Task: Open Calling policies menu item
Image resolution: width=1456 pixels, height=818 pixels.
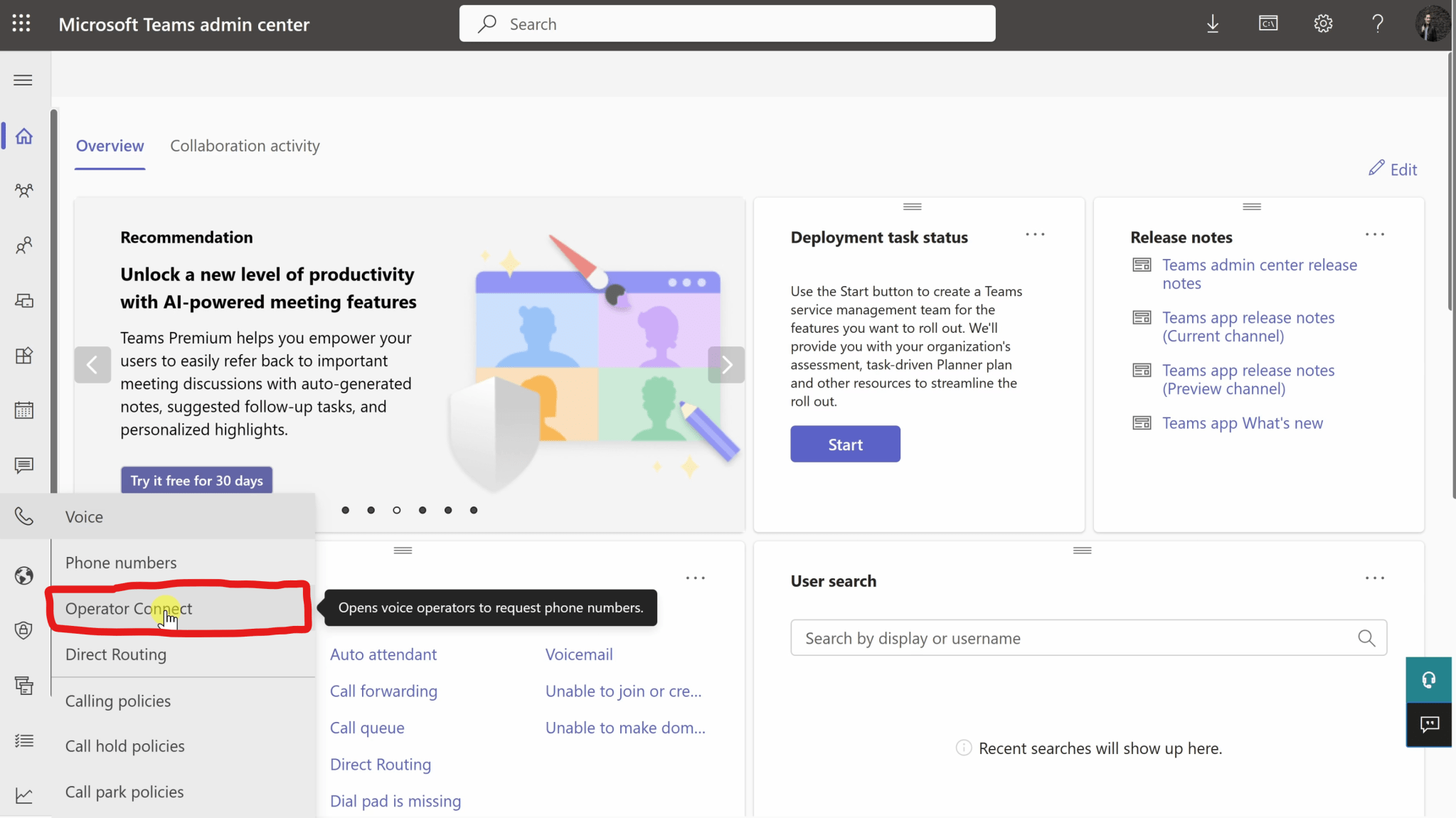Action: pos(184,701)
